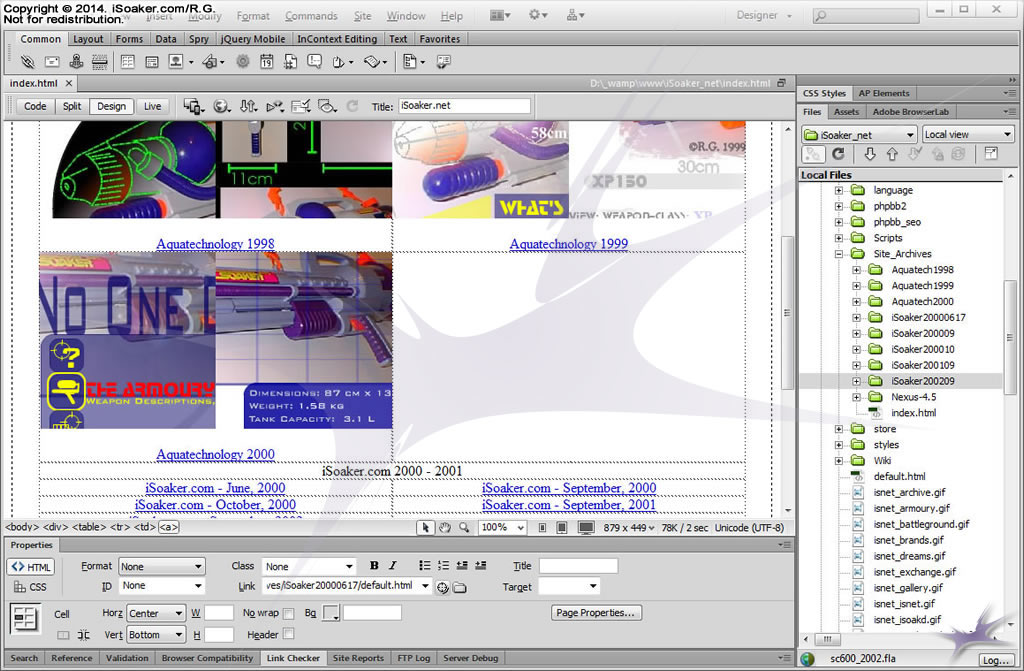Switch to the AP Elements tab
The width and height of the screenshot is (1024, 671).
point(884,93)
